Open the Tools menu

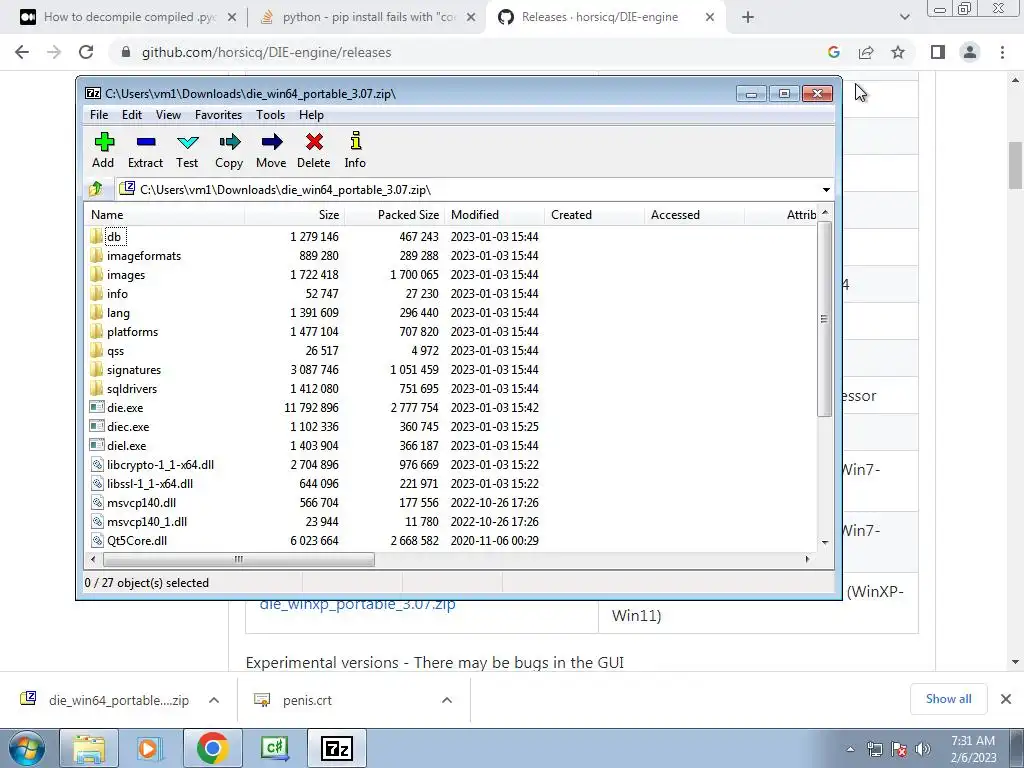(x=270, y=115)
